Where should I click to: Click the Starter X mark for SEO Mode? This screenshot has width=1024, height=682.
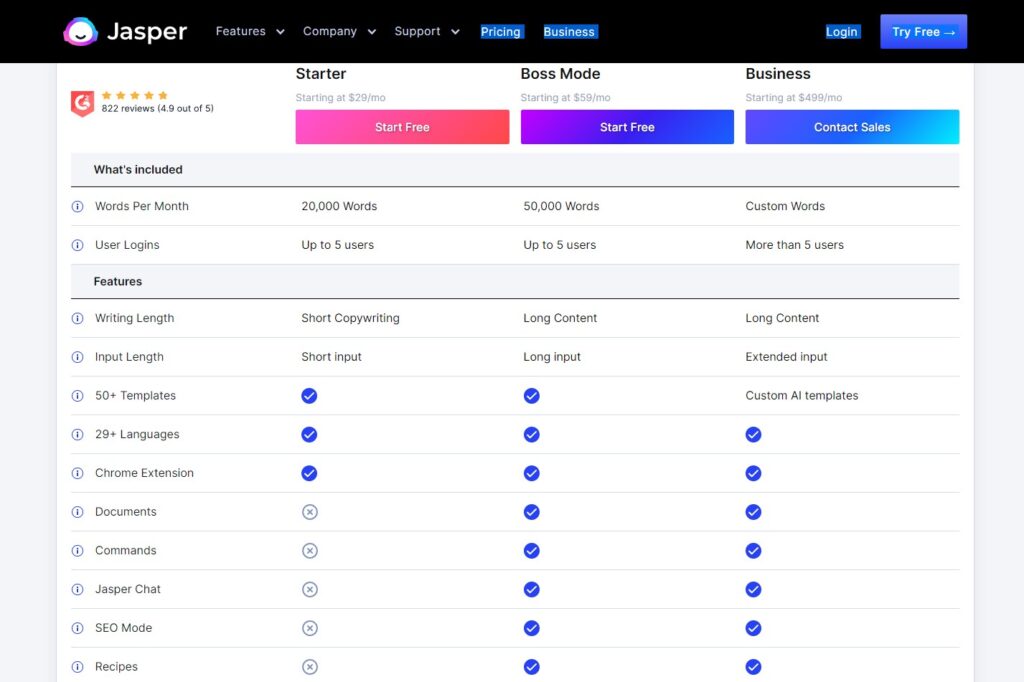click(x=310, y=628)
